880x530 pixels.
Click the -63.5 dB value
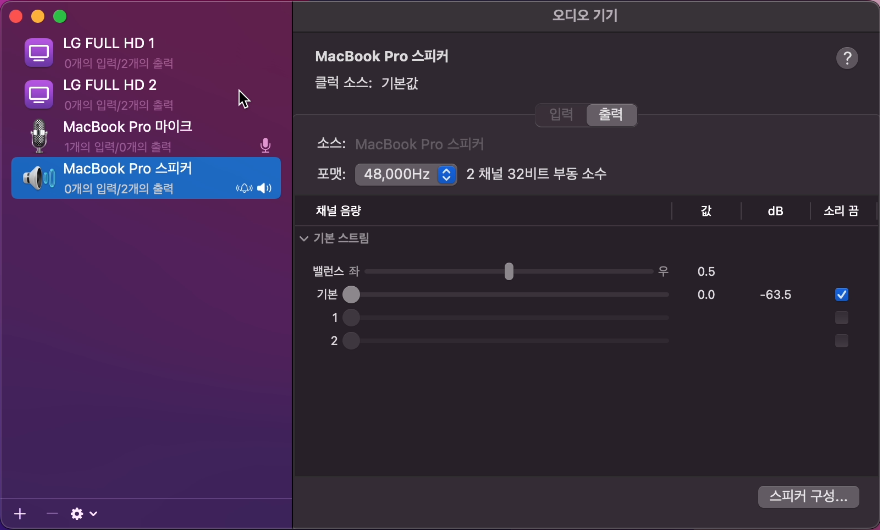pyautogui.click(x=775, y=295)
